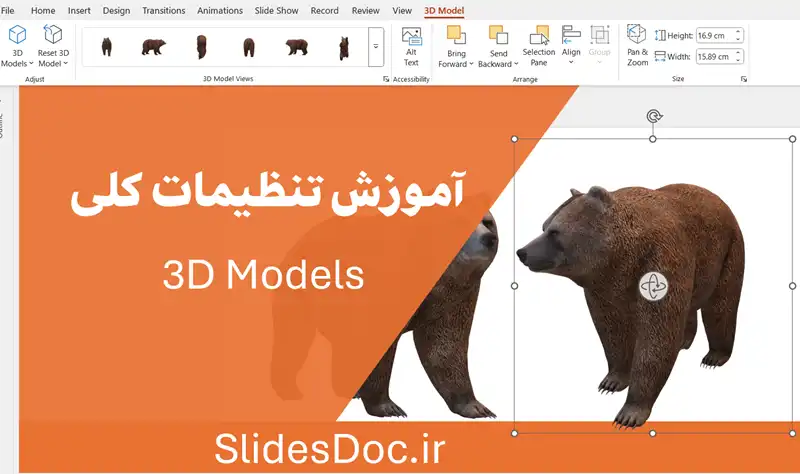This screenshot has width=800, height=474.
Task: Expand the Reset 3D Model dropdown arrow
Action: (x=66, y=64)
